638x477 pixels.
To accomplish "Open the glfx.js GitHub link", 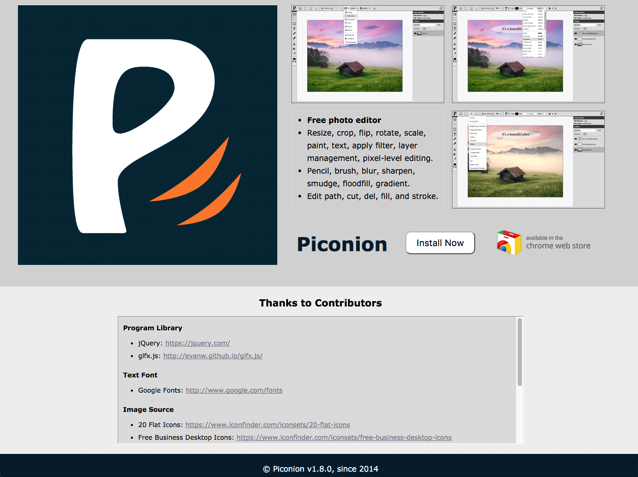I will [213, 356].
